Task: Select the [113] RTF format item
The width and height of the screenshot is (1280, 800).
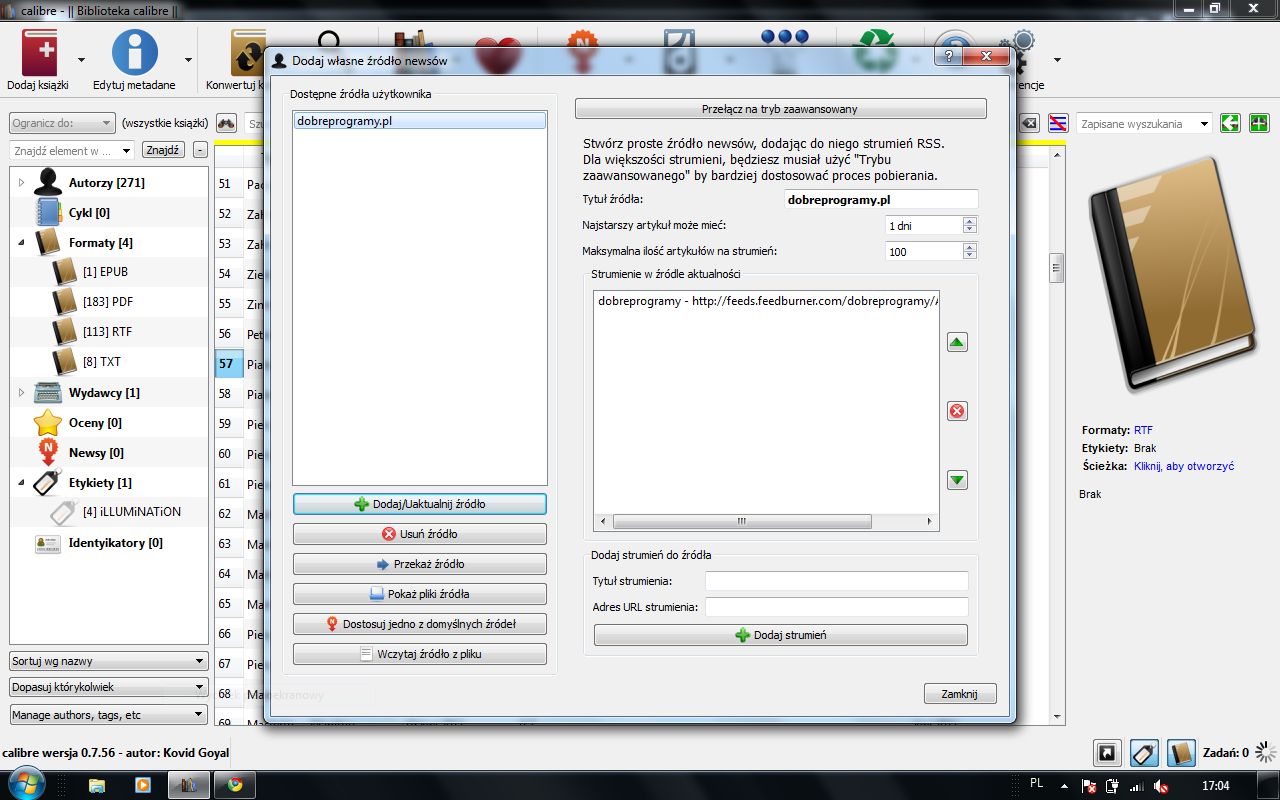Action: (x=109, y=332)
